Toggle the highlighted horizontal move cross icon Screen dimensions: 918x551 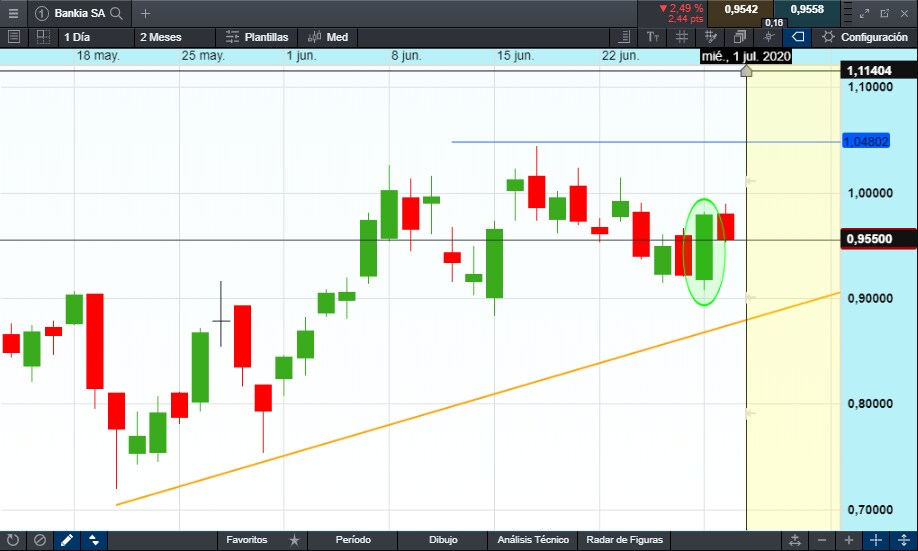(876, 540)
